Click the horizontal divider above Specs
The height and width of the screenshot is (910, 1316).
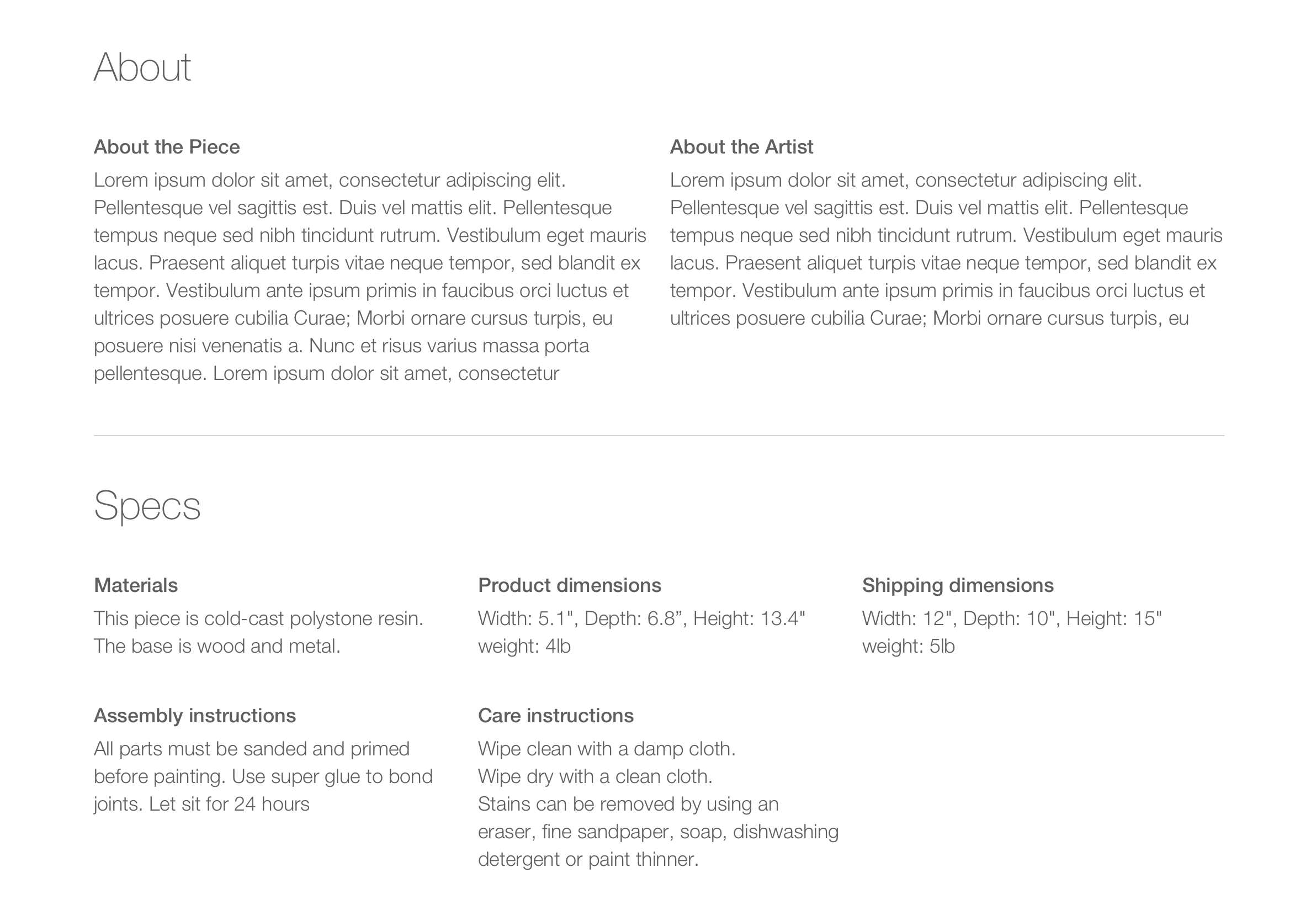[x=659, y=436]
